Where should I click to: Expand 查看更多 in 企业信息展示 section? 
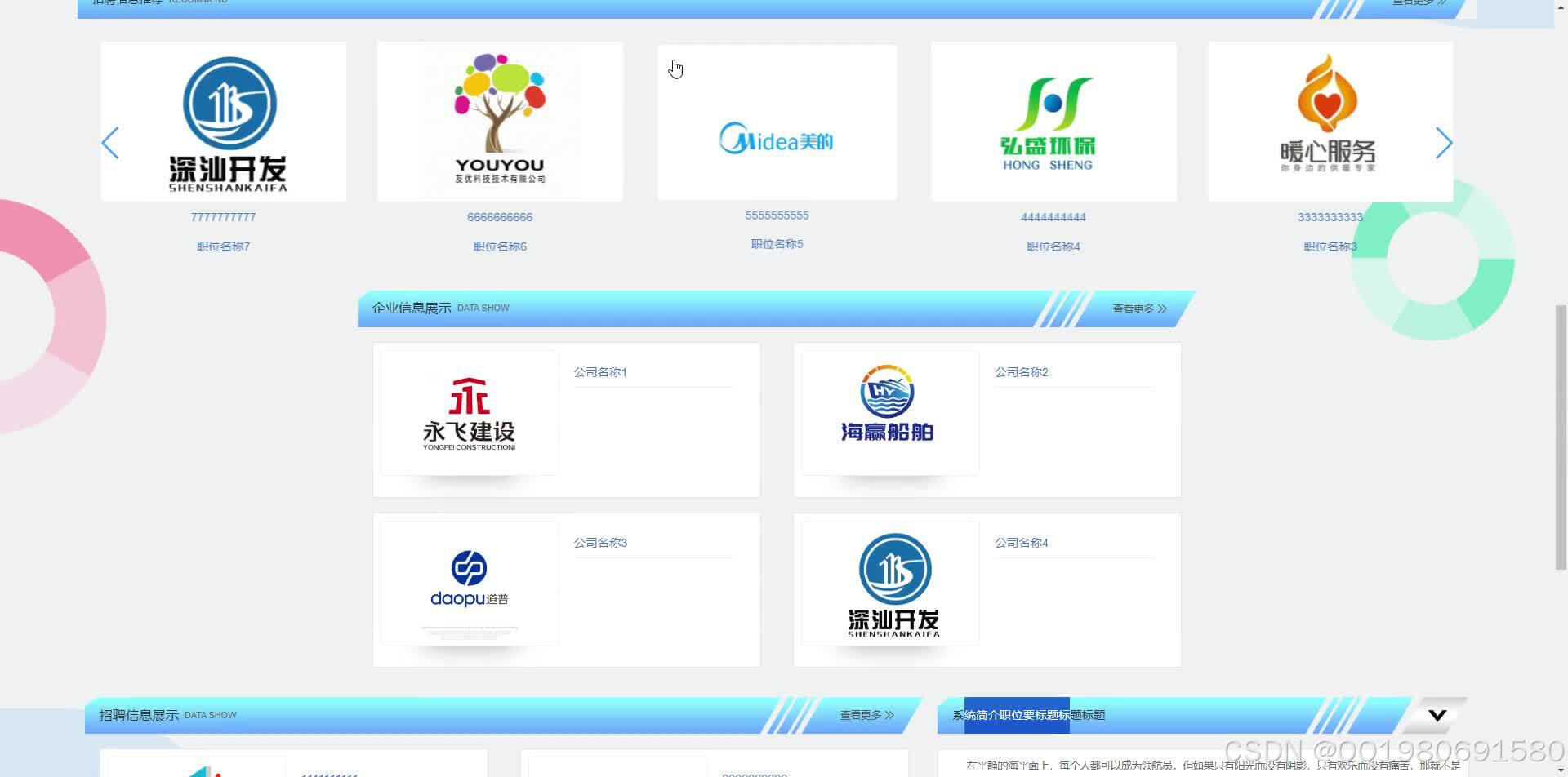[x=1137, y=309]
